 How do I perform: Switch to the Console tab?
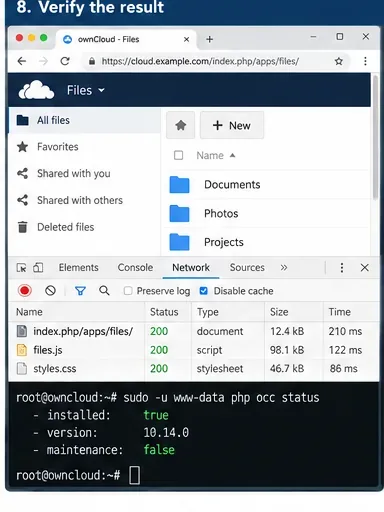tap(135, 267)
